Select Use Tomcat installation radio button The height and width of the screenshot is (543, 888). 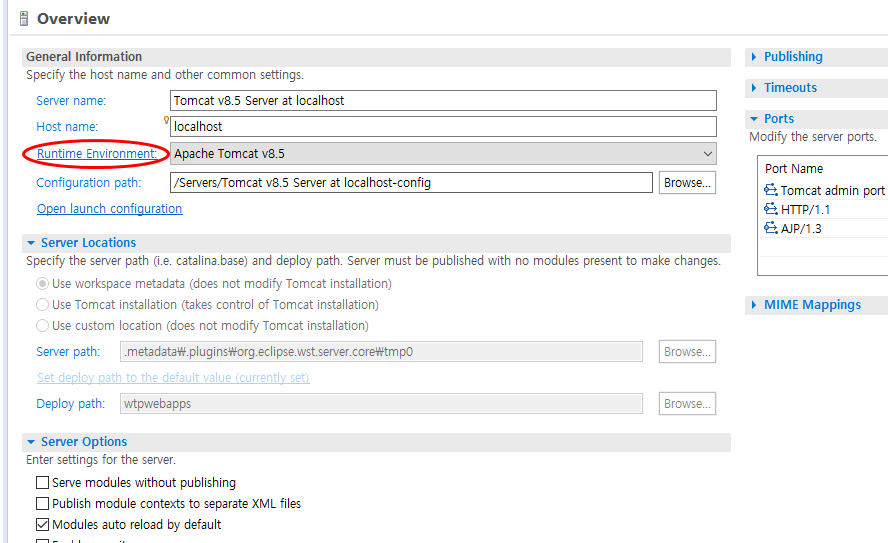coord(42,305)
